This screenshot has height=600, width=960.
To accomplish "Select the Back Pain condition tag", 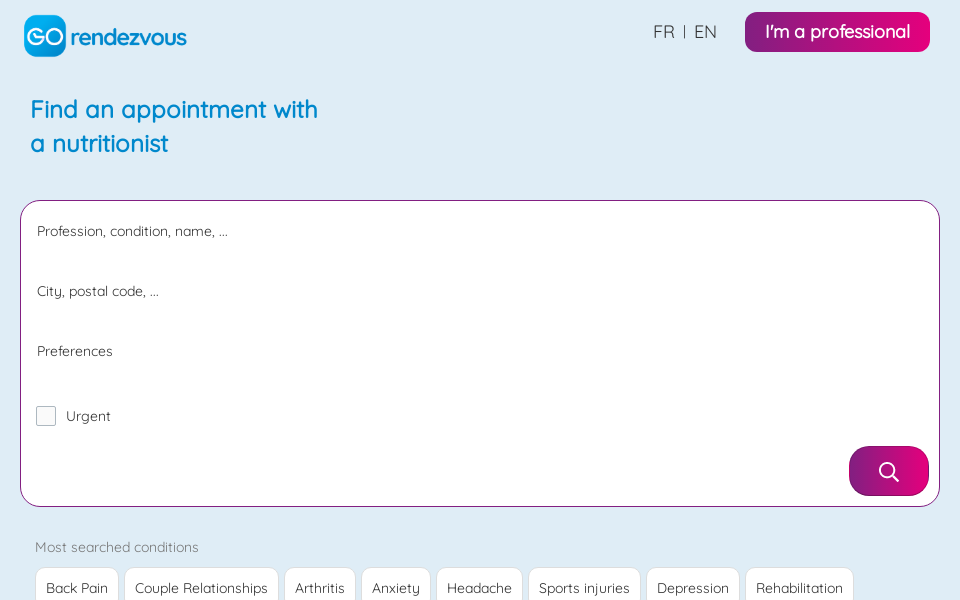I will [x=77, y=587].
